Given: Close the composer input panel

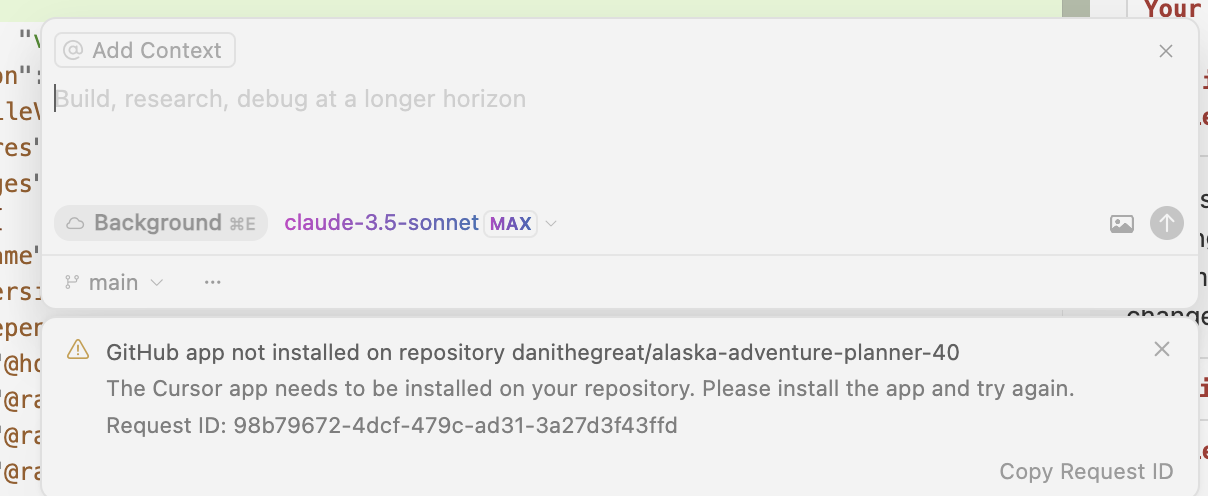Looking at the screenshot, I should click(x=1166, y=51).
